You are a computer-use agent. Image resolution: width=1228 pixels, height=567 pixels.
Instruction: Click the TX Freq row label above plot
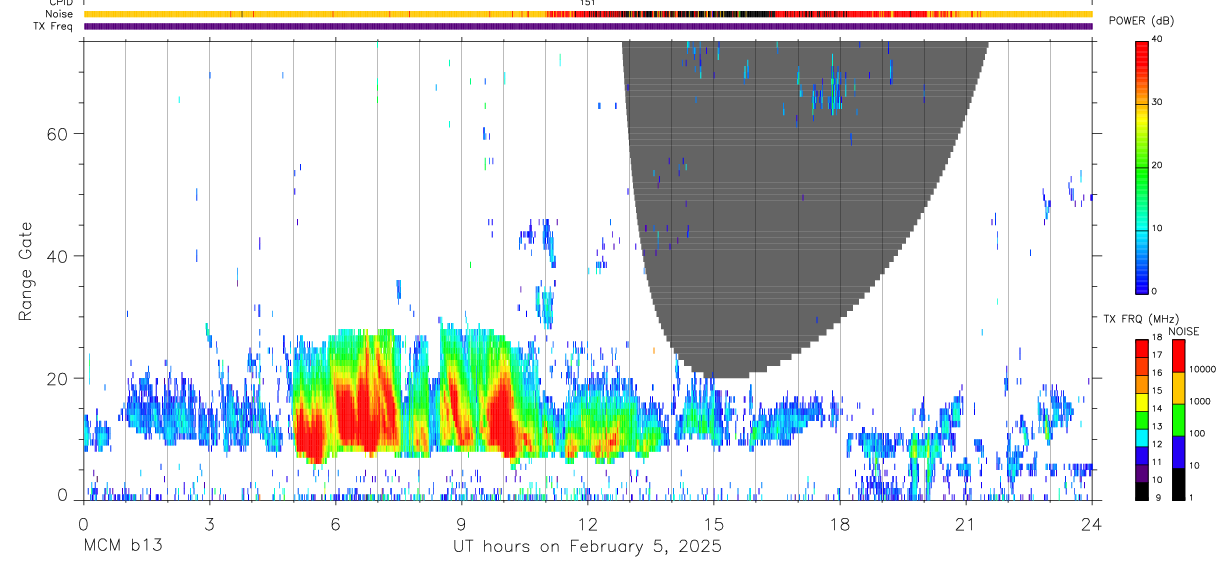tap(53, 26)
